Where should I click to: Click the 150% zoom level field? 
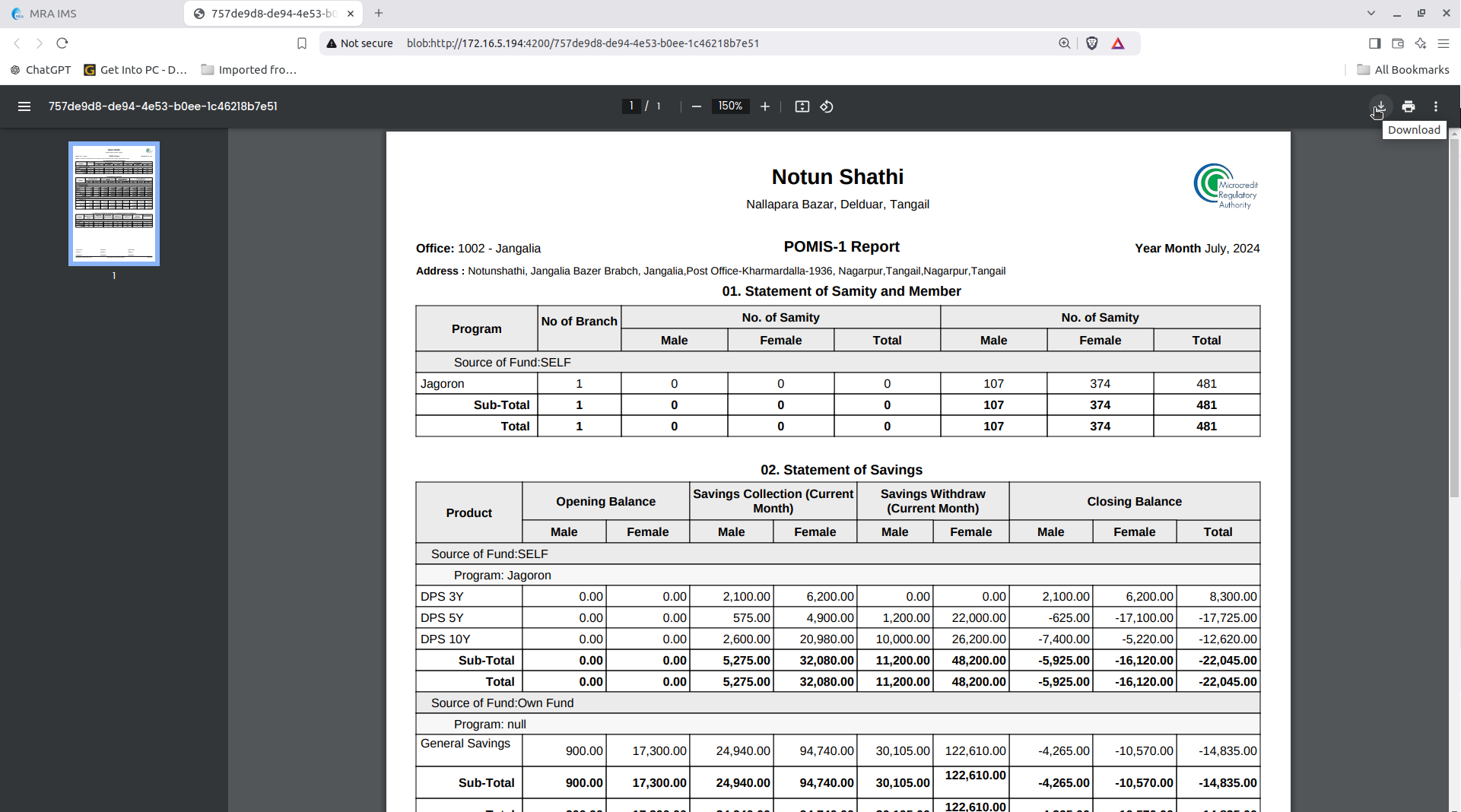(x=730, y=106)
